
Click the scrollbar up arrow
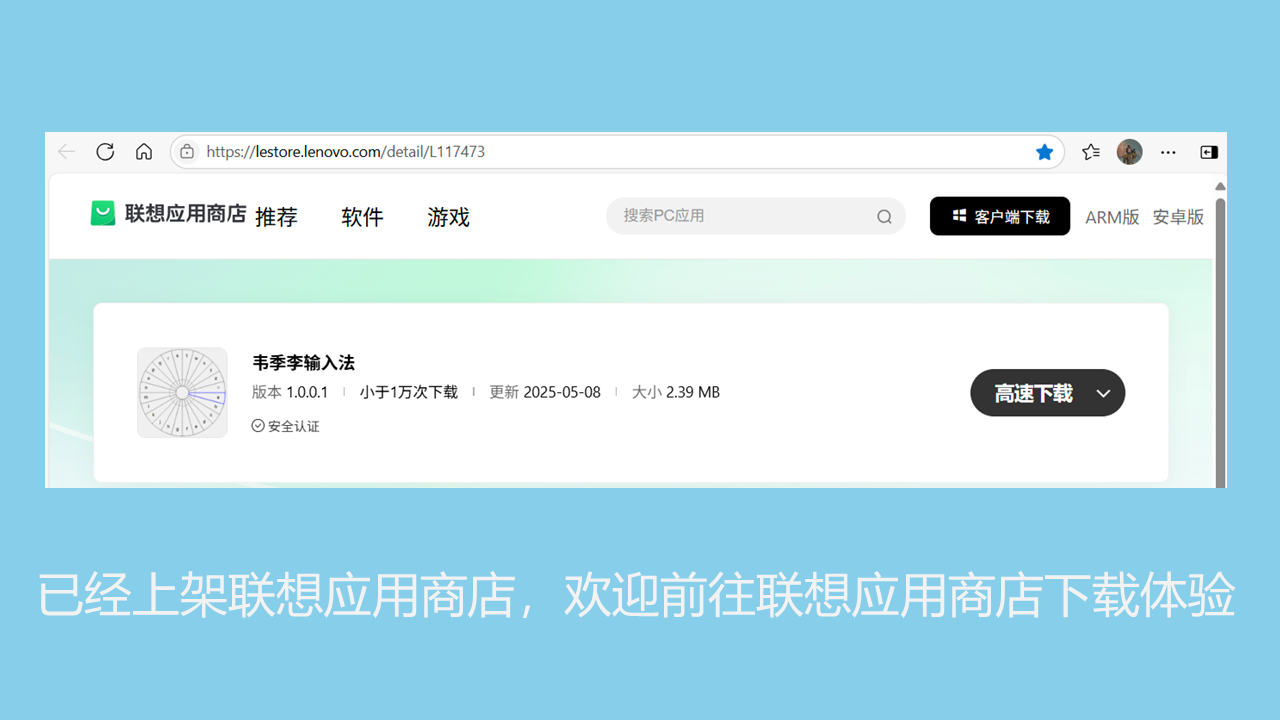(x=1219, y=186)
